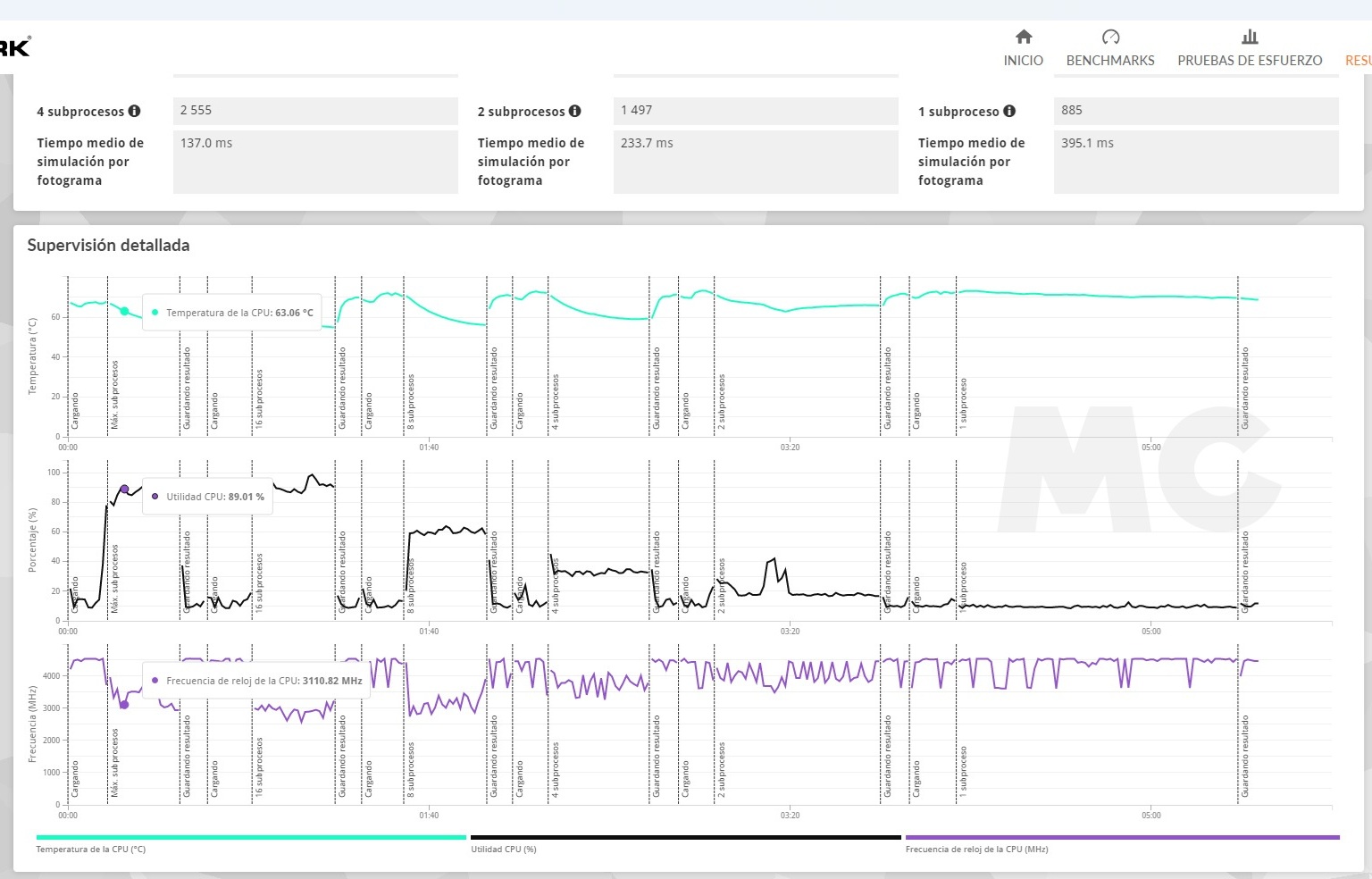Open the BENCHMARKS tab label
Image resolution: width=1372 pixels, height=879 pixels.
[x=1110, y=61]
